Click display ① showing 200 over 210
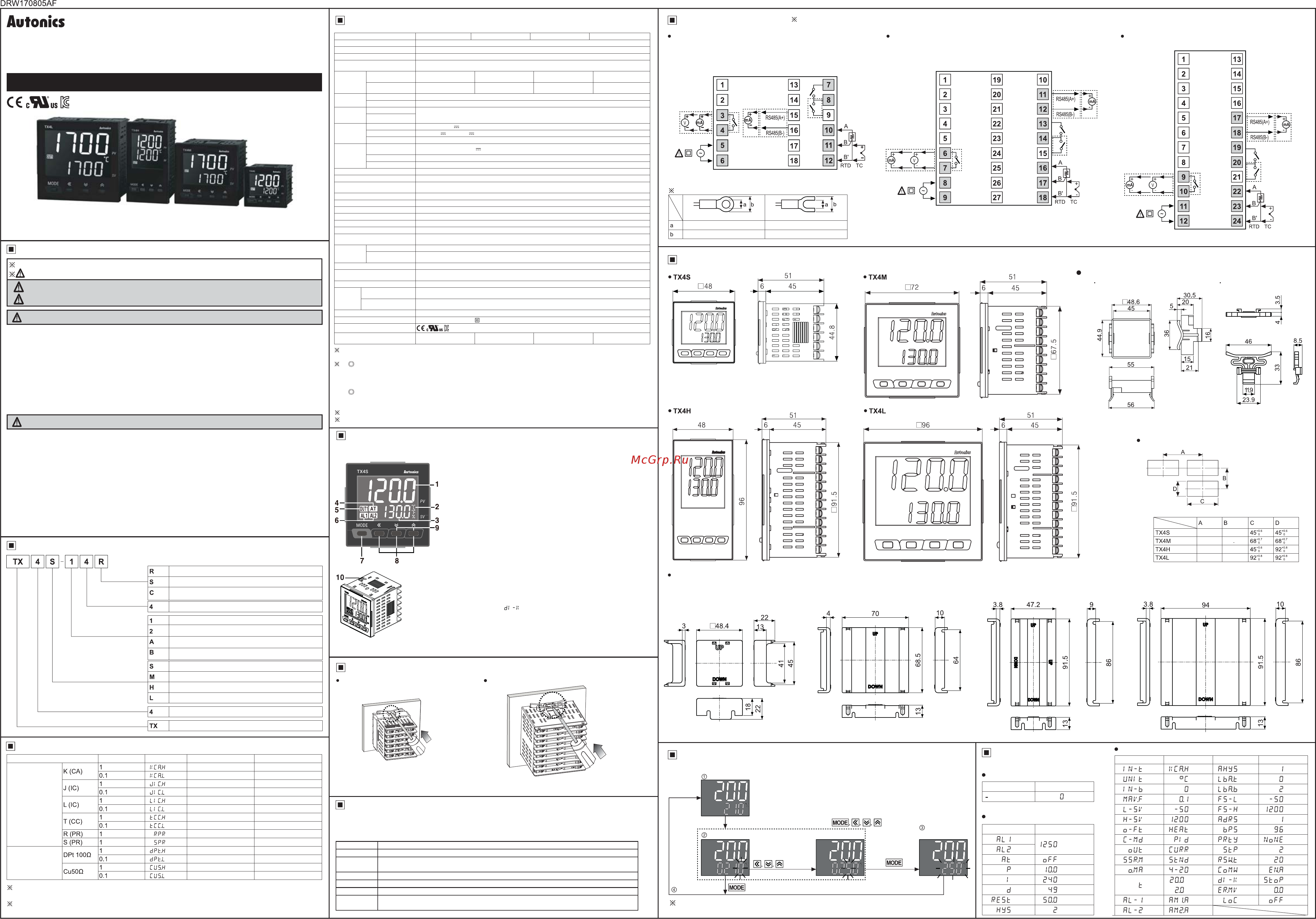The height and width of the screenshot is (919, 1316). coord(726,798)
